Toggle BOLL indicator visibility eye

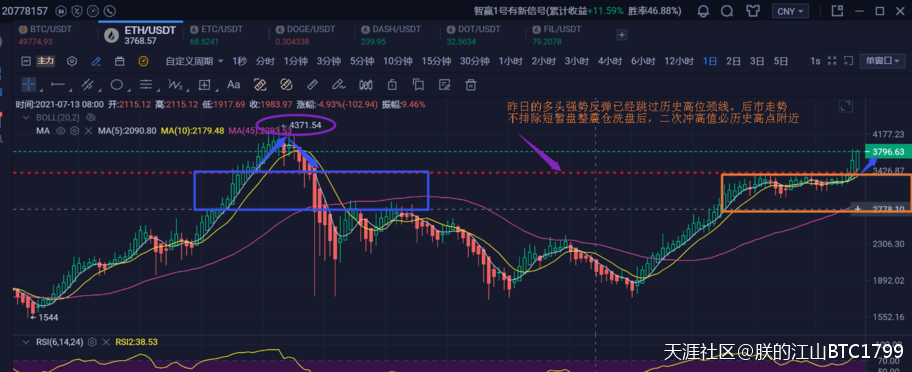(x=90, y=117)
